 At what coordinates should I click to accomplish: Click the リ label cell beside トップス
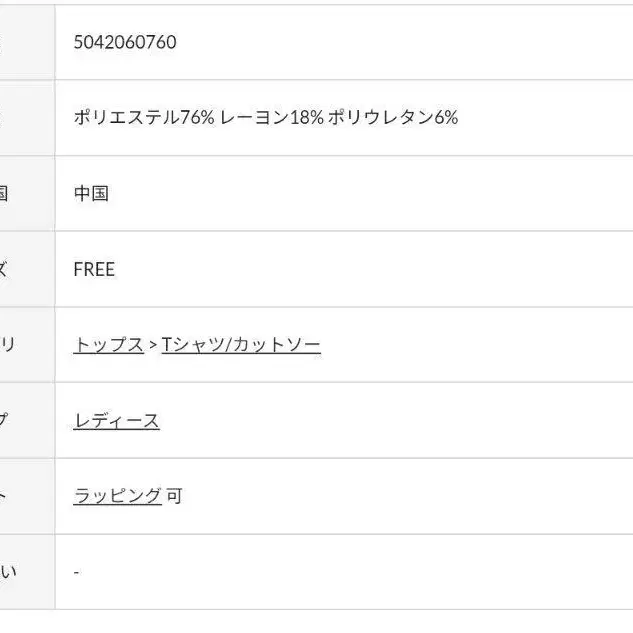tap(20, 345)
